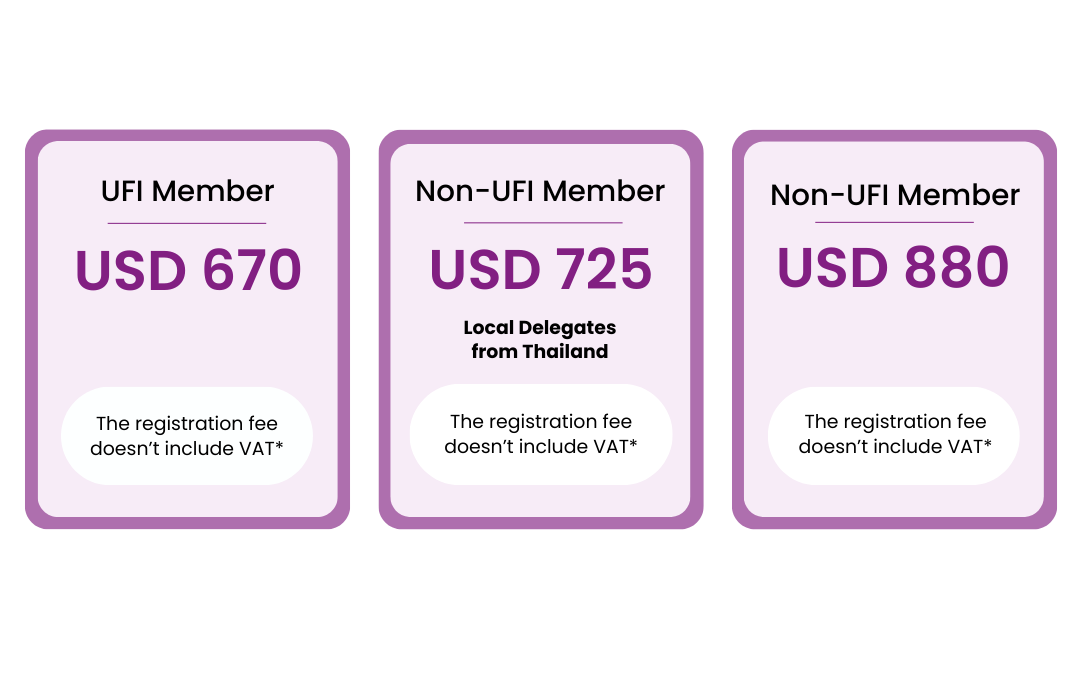Click the VAT asterisk in the USD 670 card

click(279, 445)
